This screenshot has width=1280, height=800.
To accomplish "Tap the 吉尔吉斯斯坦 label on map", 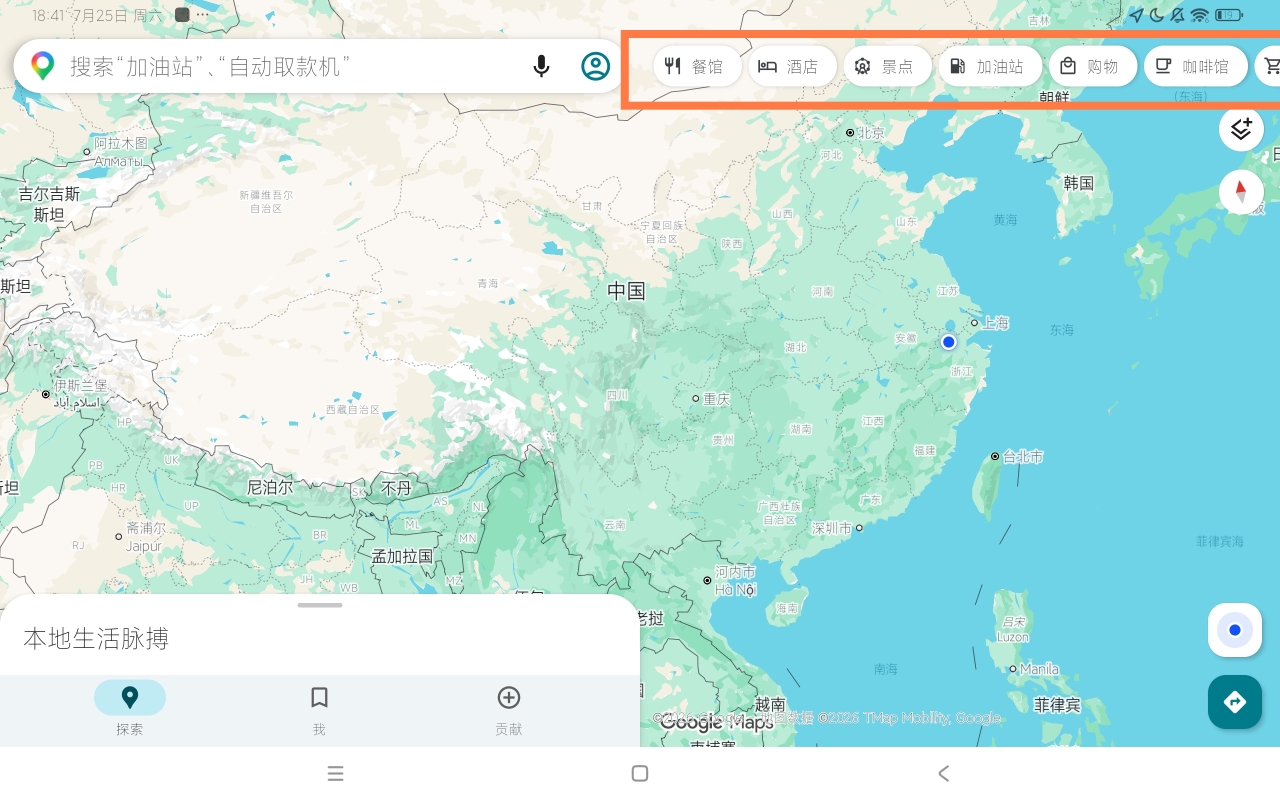I will point(49,204).
